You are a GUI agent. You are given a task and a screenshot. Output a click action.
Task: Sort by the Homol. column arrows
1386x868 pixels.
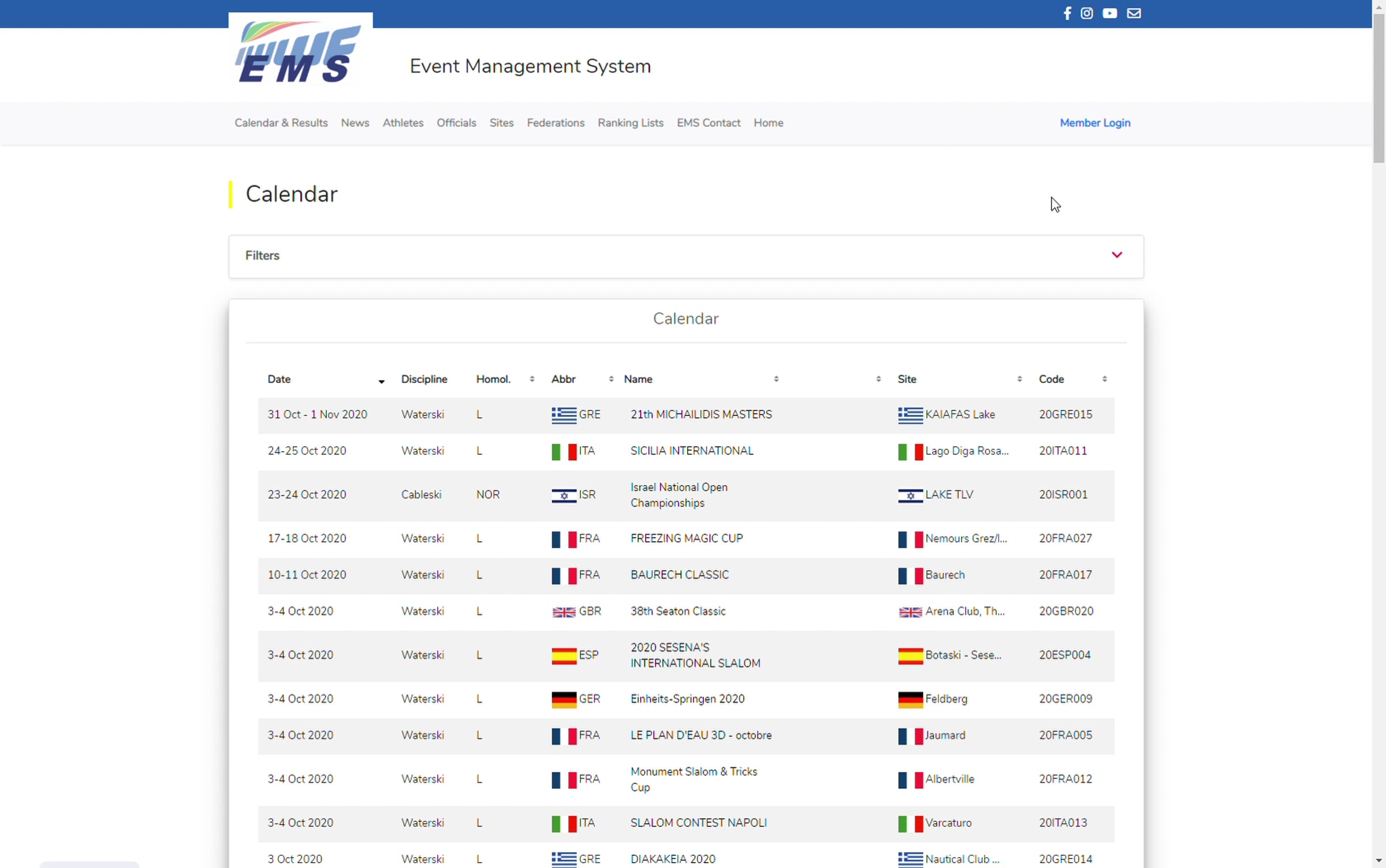[x=531, y=379]
